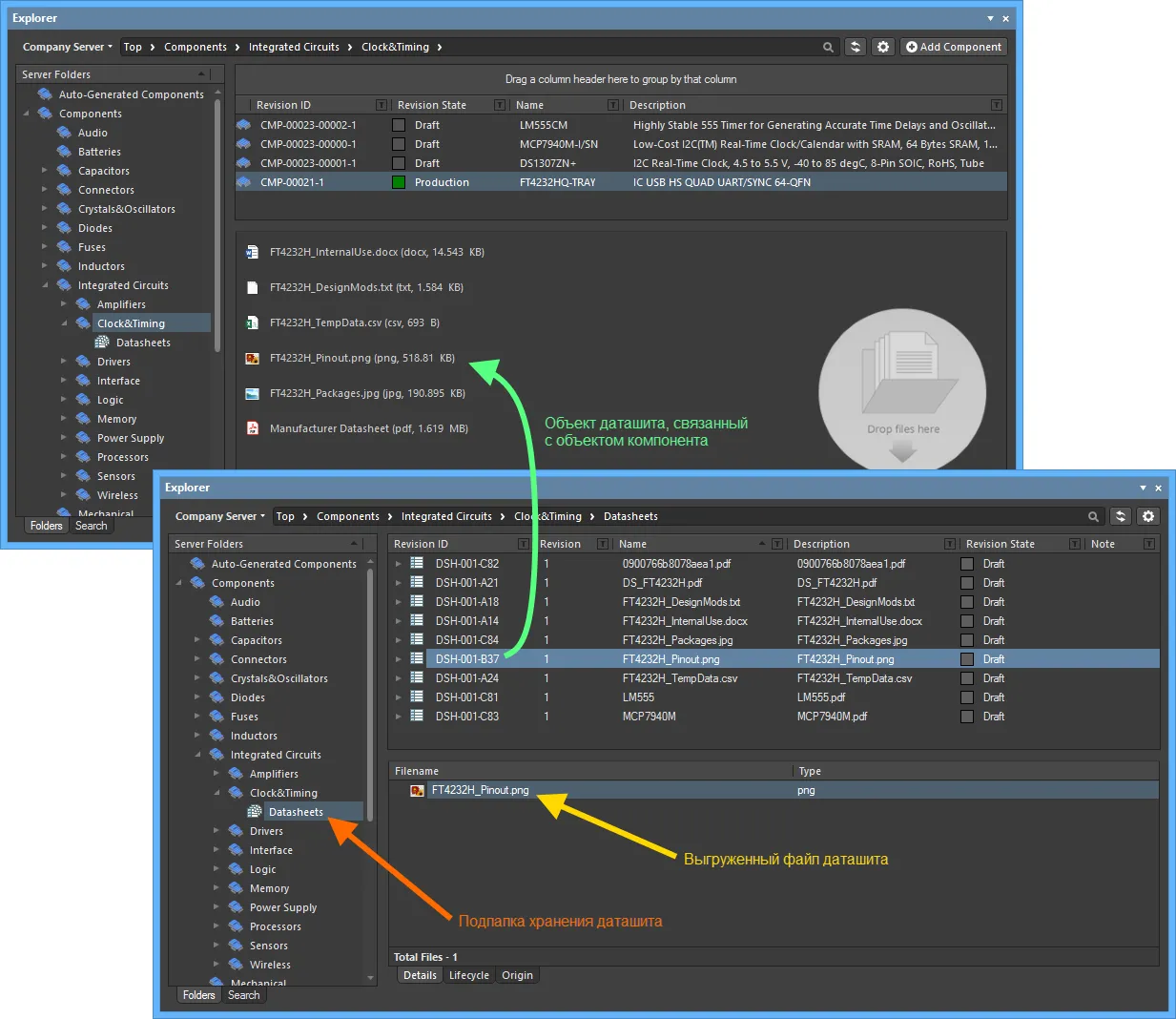The height and width of the screenshot is (1019, 1176).
Task: Select the Manufacturer Datasheet pdf icon
Action: pyautogui.click(x=252, y=428)
